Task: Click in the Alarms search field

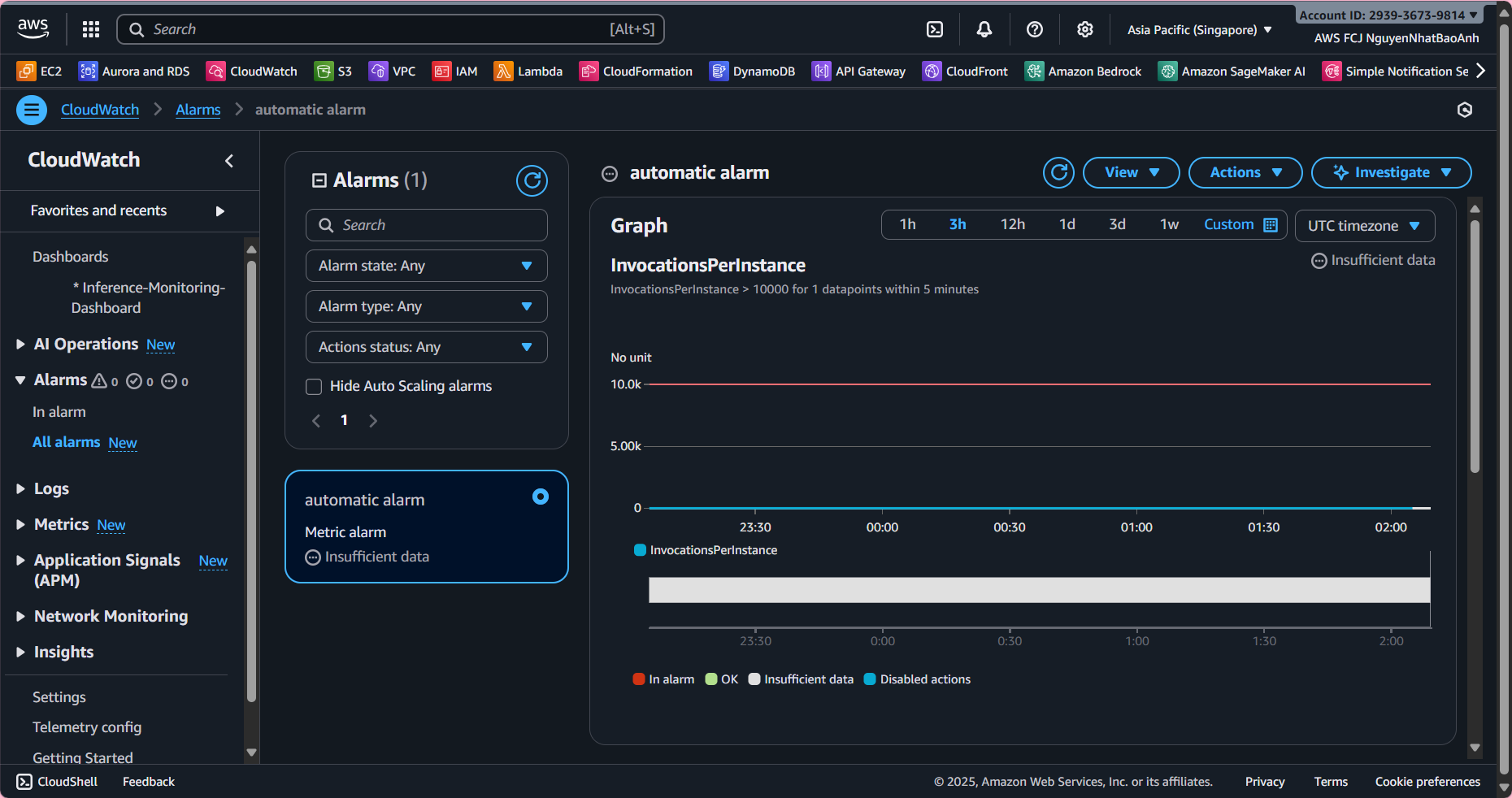Action: tap(426, 225)
